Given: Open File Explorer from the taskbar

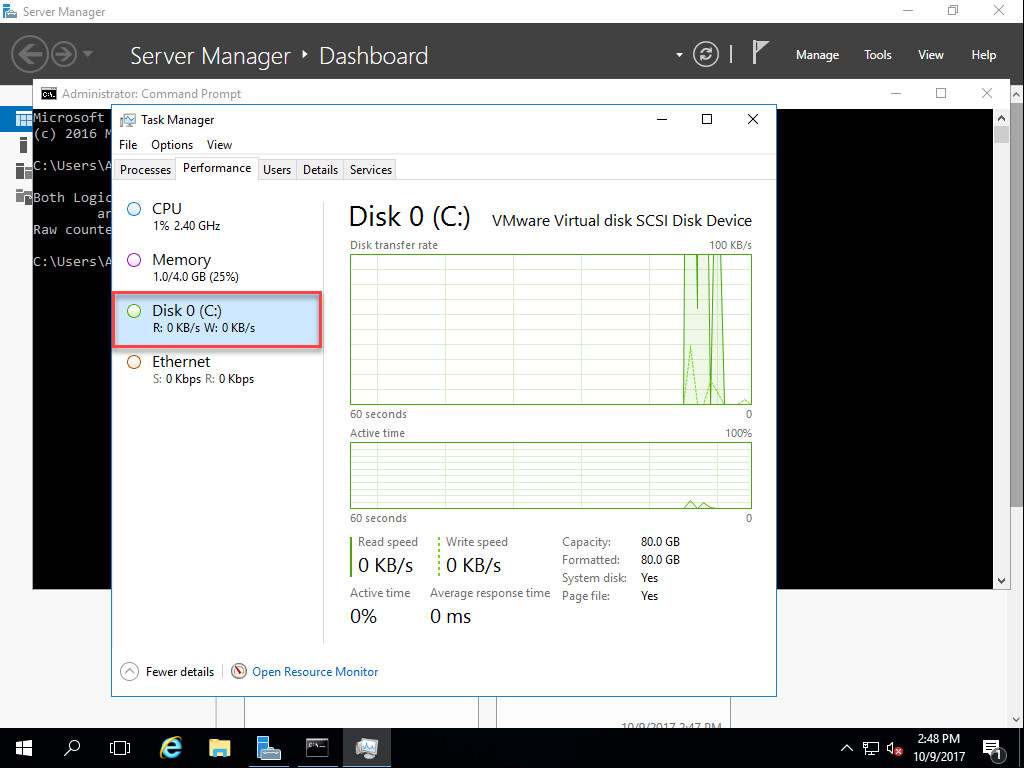Looking at the screenshot, I should pos(219,747).
